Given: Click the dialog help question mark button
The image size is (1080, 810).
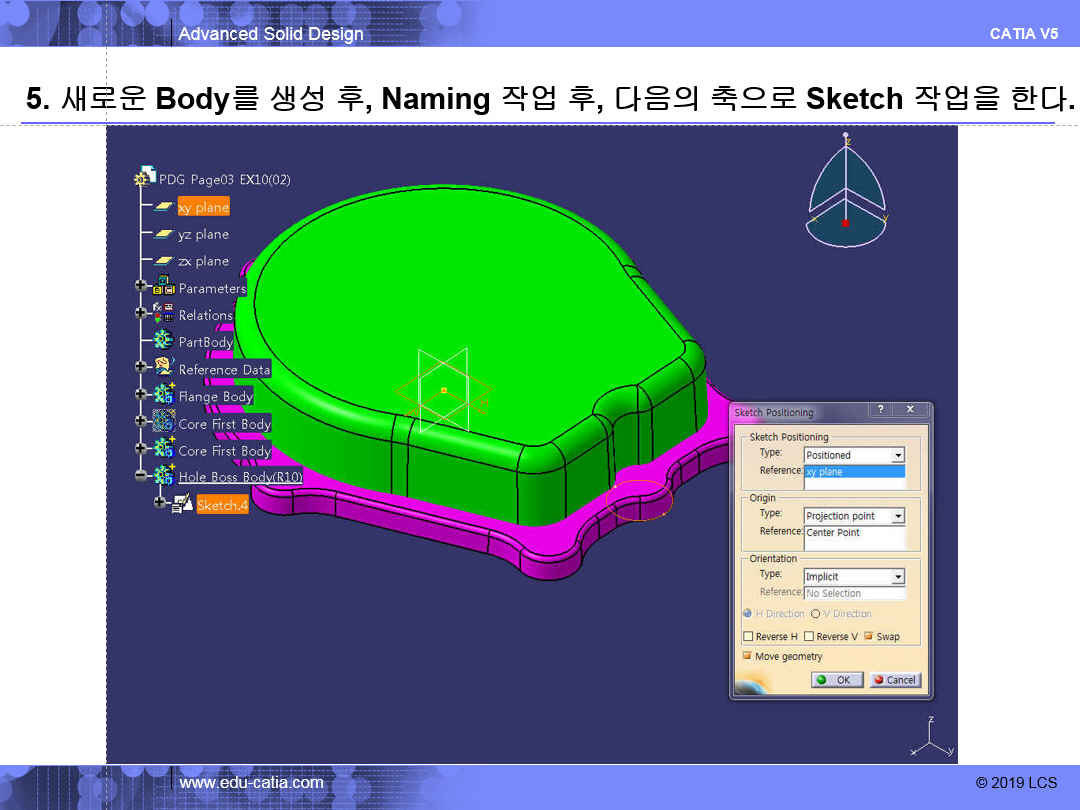Looking at the screenshot, I should pyautogui.click(x=880, y=410).
